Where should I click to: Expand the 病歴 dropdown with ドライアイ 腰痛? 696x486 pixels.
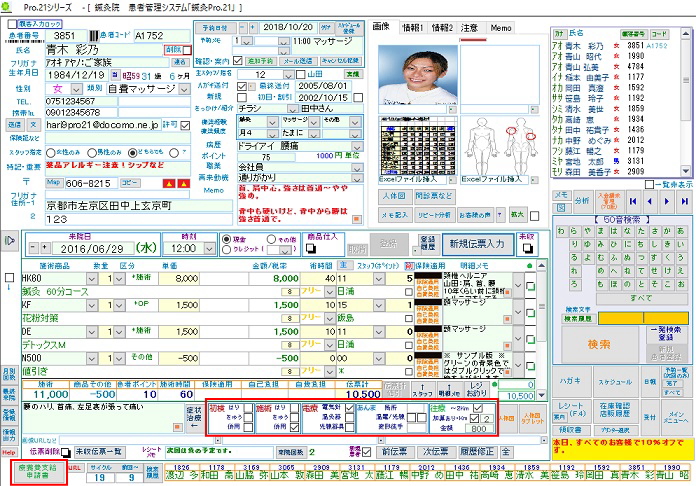coord(357,146)
